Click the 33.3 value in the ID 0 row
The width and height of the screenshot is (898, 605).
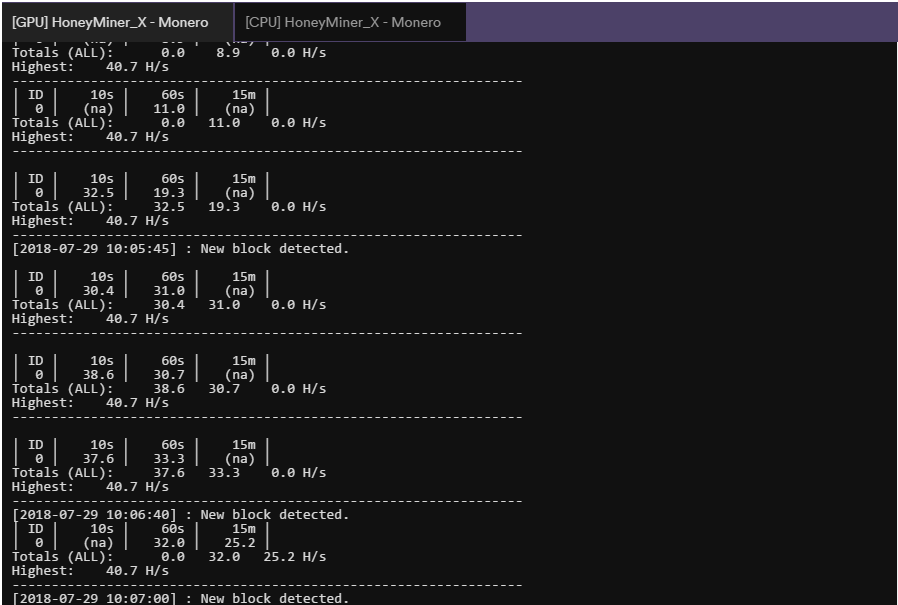(x=169, y=459)
